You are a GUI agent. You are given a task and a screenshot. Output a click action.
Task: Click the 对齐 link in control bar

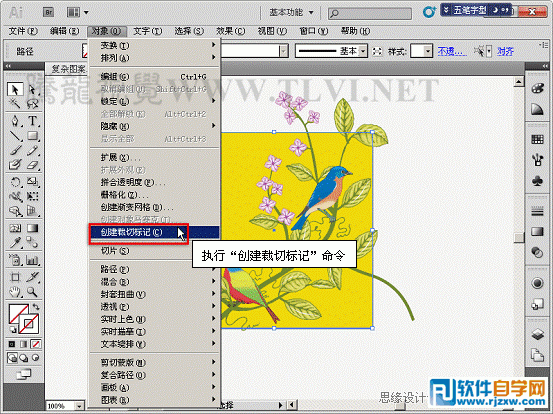pos(505,51)
